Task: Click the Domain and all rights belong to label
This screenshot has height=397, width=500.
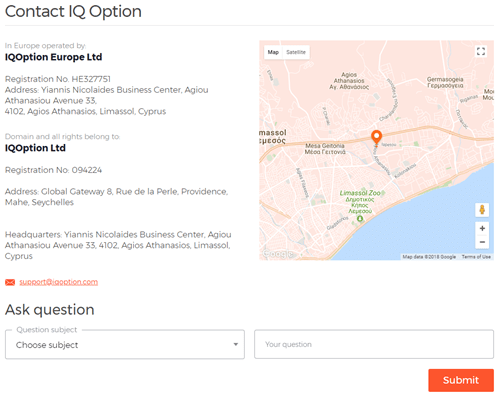Action: [62, 137]
